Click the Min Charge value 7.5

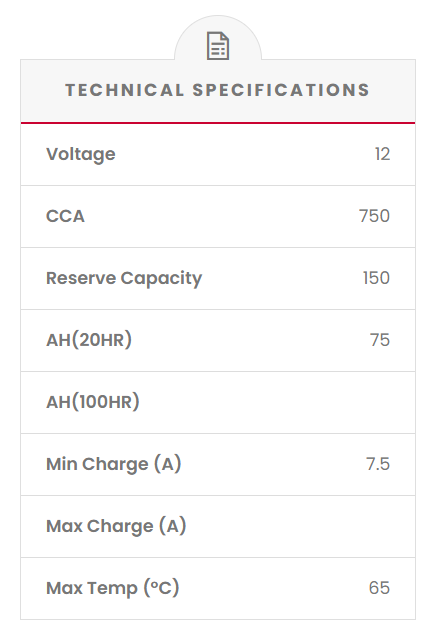[x=378, y=464]
